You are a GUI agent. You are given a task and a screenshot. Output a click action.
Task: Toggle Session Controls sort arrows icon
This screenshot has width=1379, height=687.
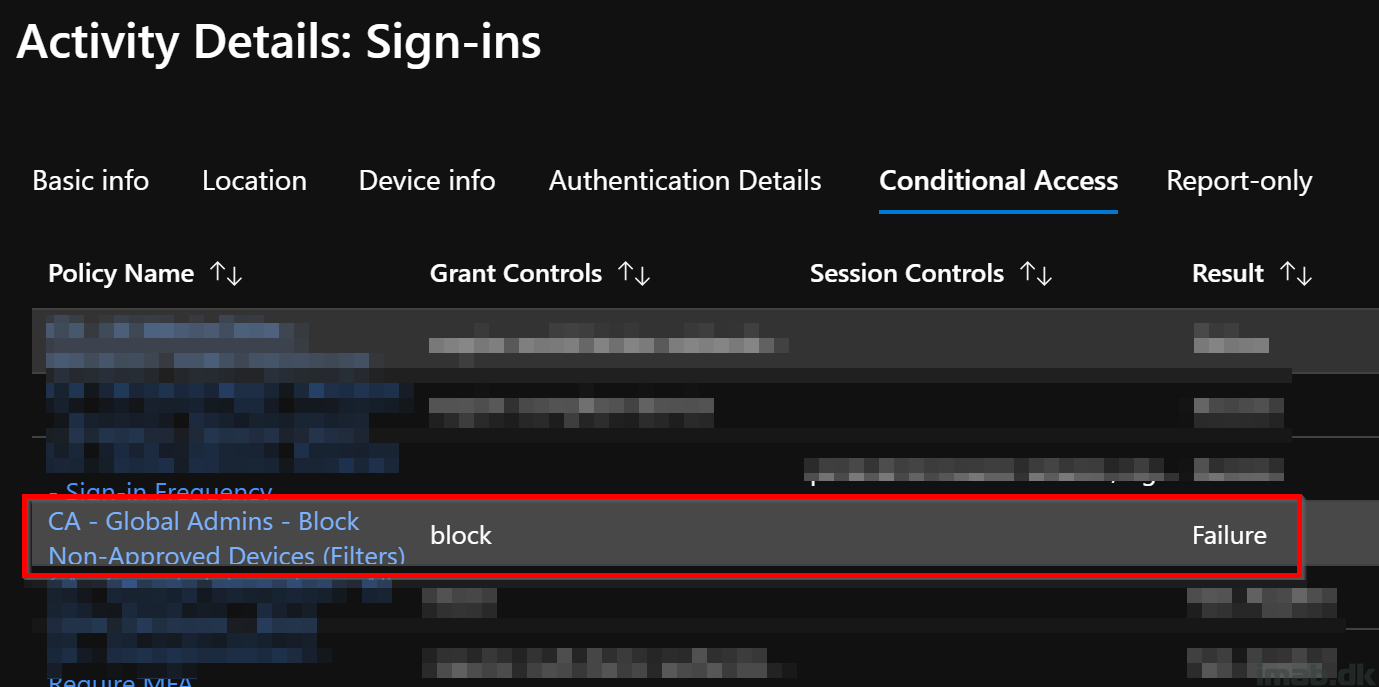pyautogui.click(x=1037, y=274)
